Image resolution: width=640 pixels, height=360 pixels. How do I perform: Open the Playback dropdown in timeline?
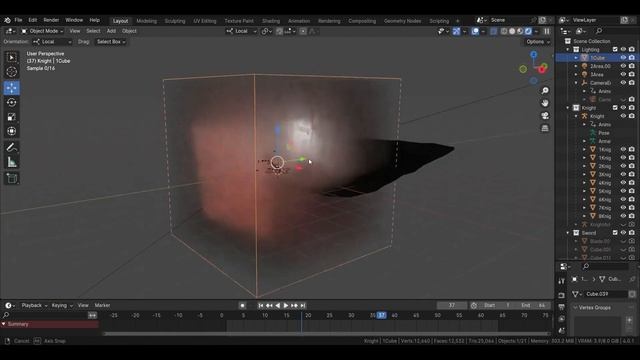pyautogui.click(x=34, y=305)
